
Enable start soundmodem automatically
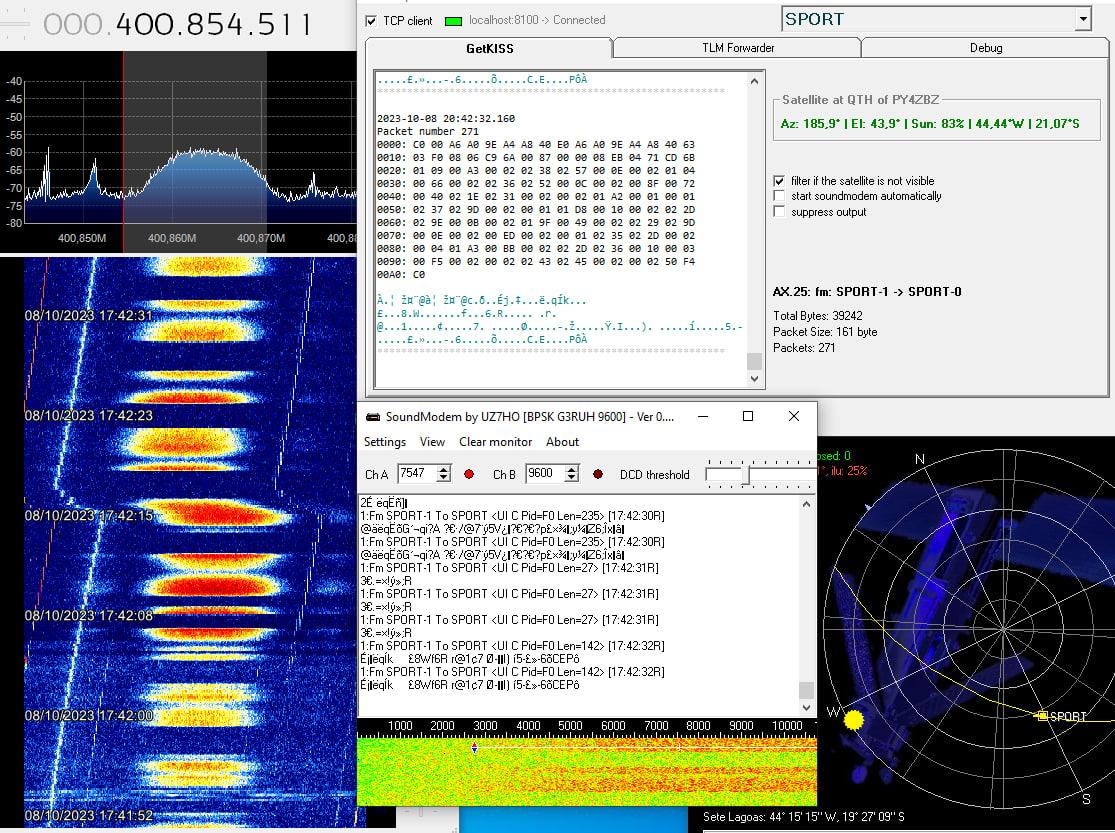pyautogui.click(x=779, y=196)
